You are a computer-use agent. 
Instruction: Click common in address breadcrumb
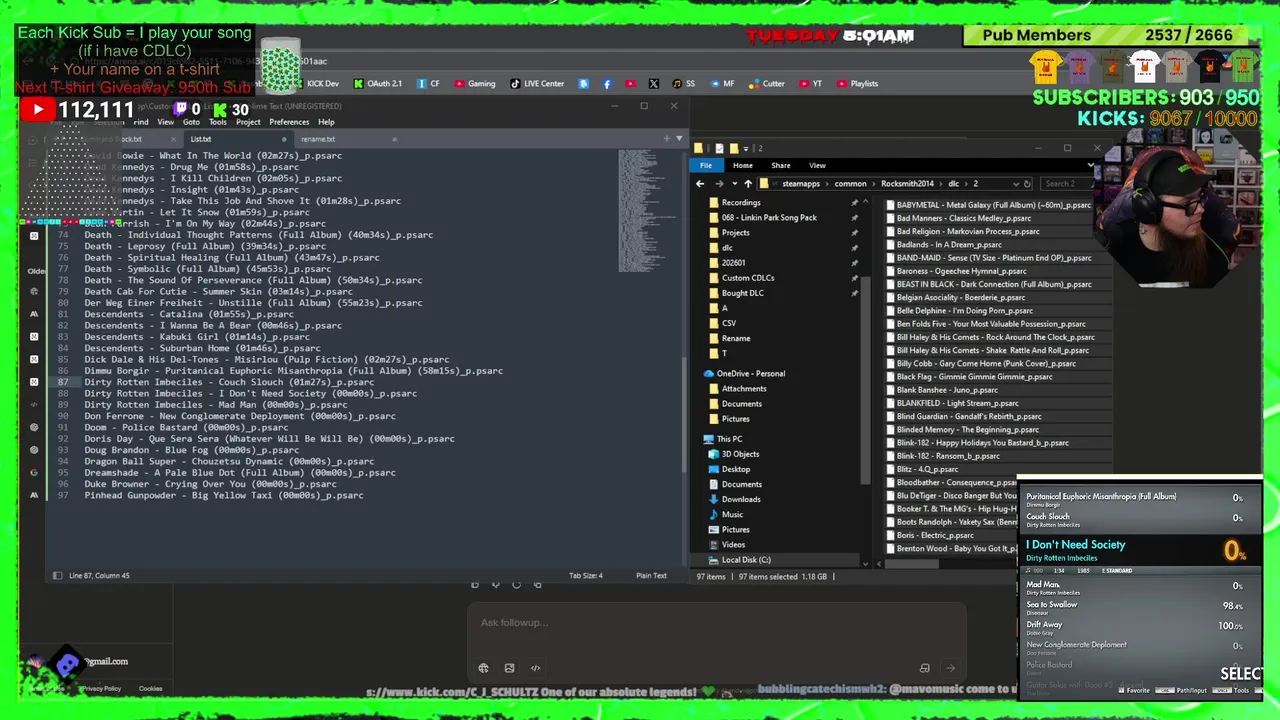[x=850, y=184]
